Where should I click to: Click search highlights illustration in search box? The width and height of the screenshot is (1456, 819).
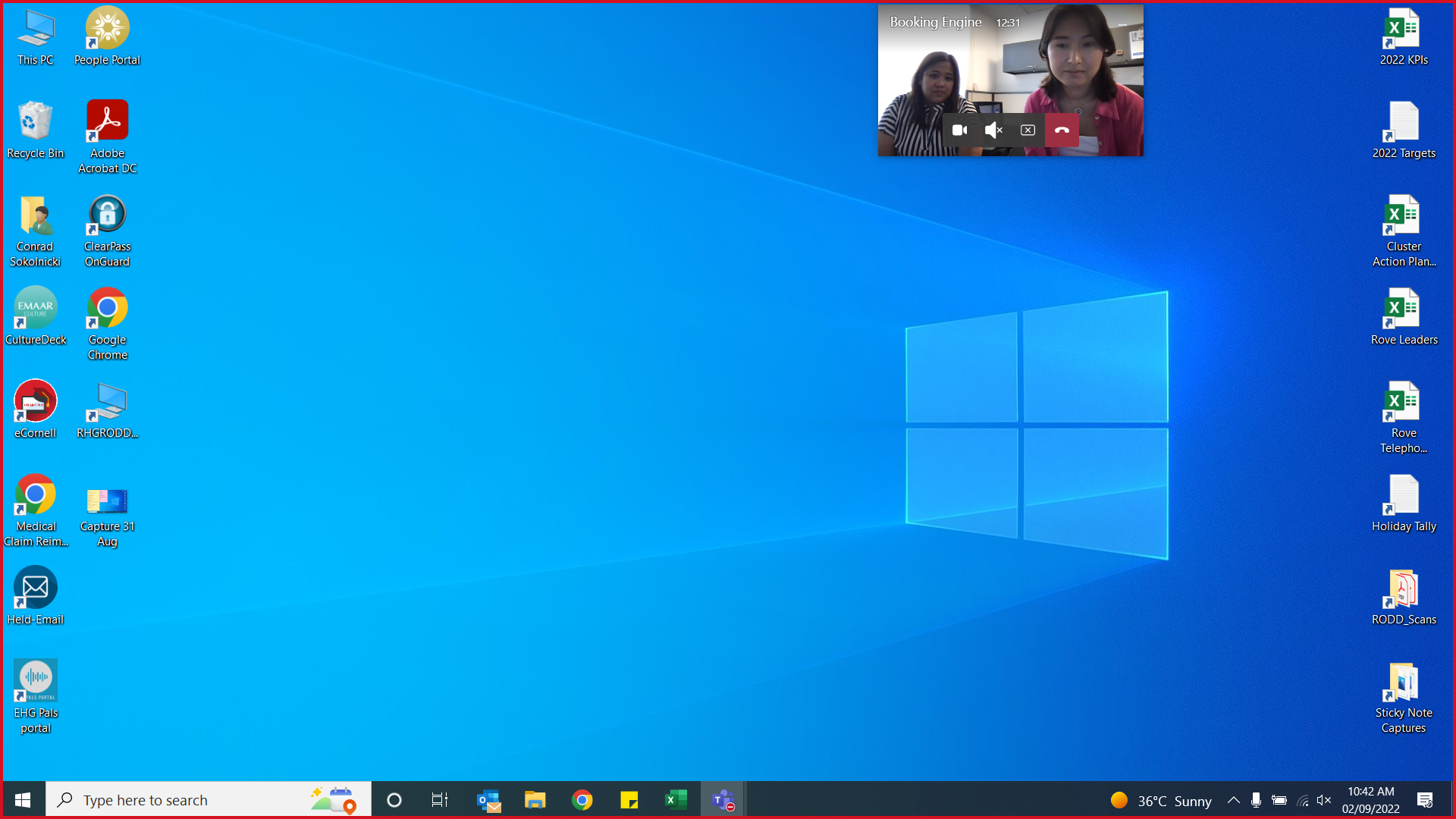coord(334,800)
